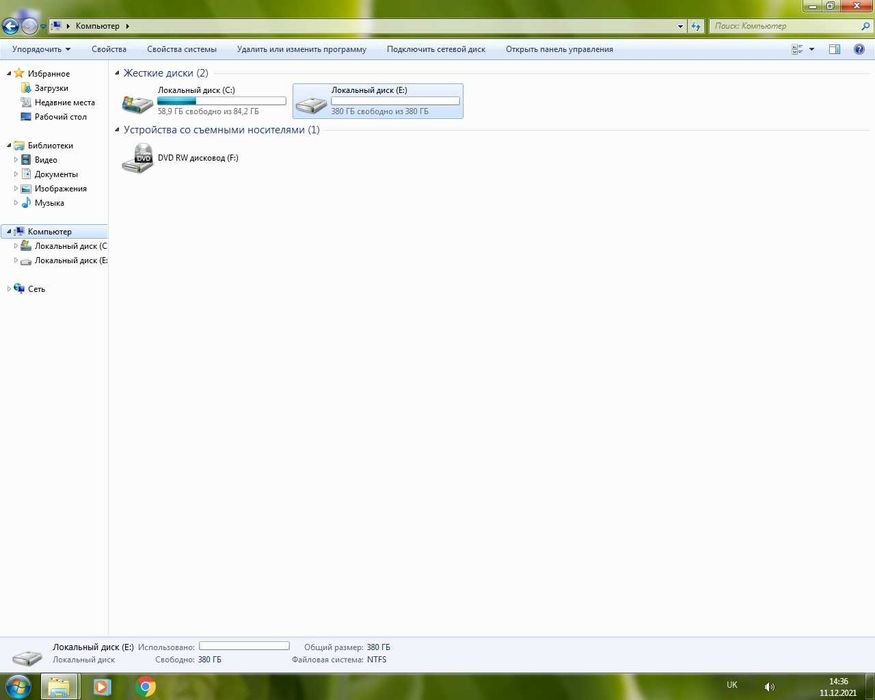Expand the Изображения library arrow
The image size is (875, 700).
16,188
